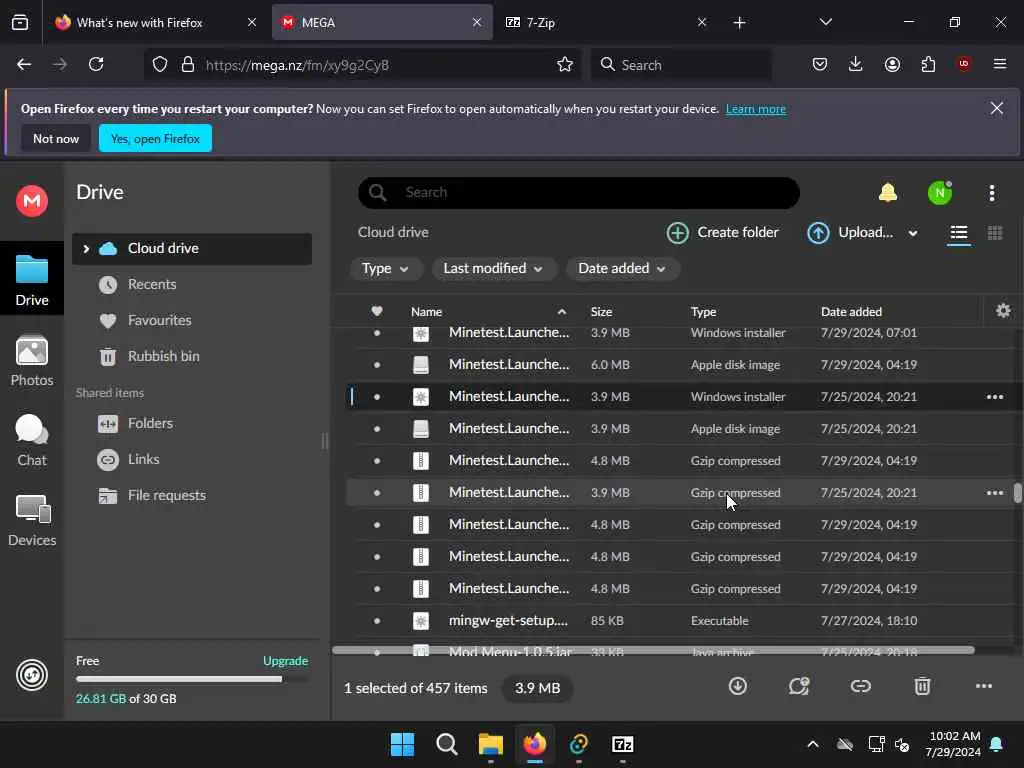This screenshot has width=1024, height=768.
Task: Open MEGA top-right three-dot menu
Action: pos(991,193)
